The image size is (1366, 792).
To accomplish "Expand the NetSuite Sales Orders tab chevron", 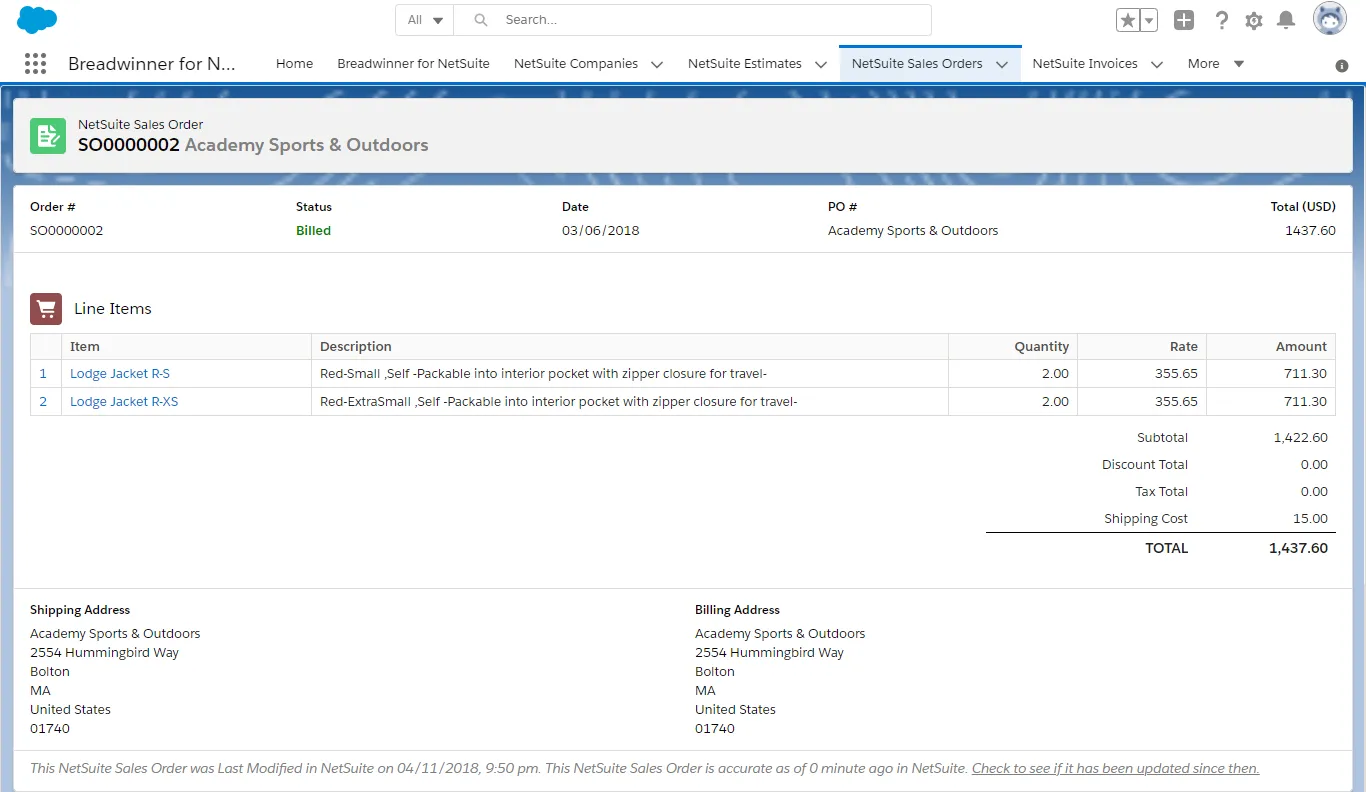I will click(x=1002, y=64).
